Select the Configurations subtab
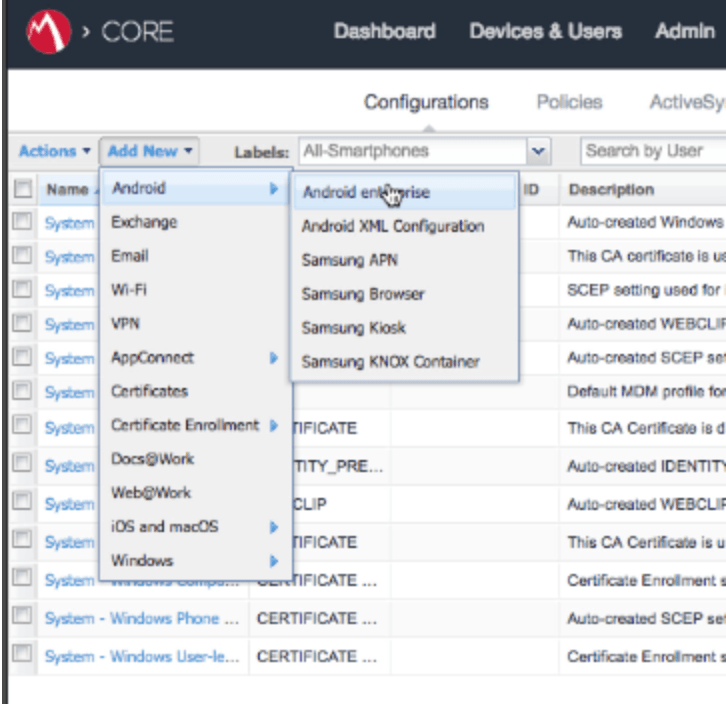The image size is (726, 704). click(426, 102)
